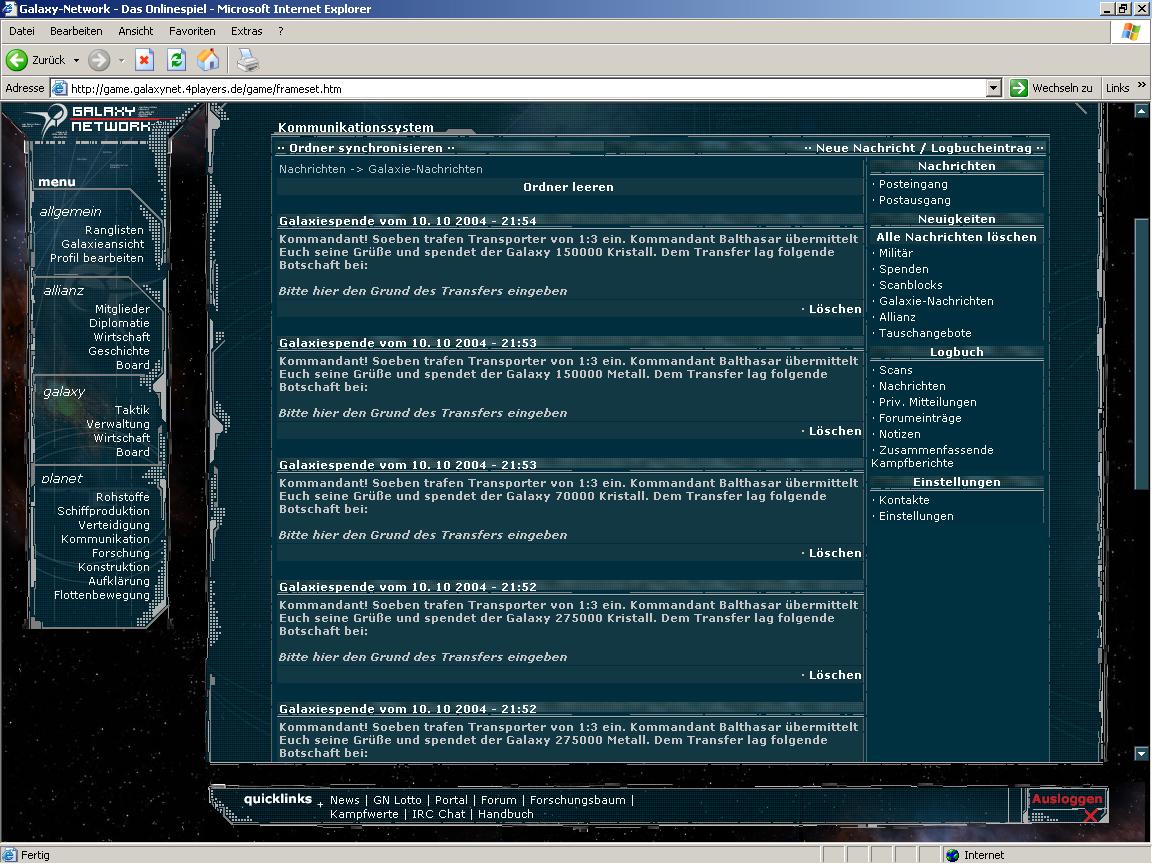Open the Favoriten menu
The height and width of the screenshot is (864, 1152).
click(x=192, y=31)
